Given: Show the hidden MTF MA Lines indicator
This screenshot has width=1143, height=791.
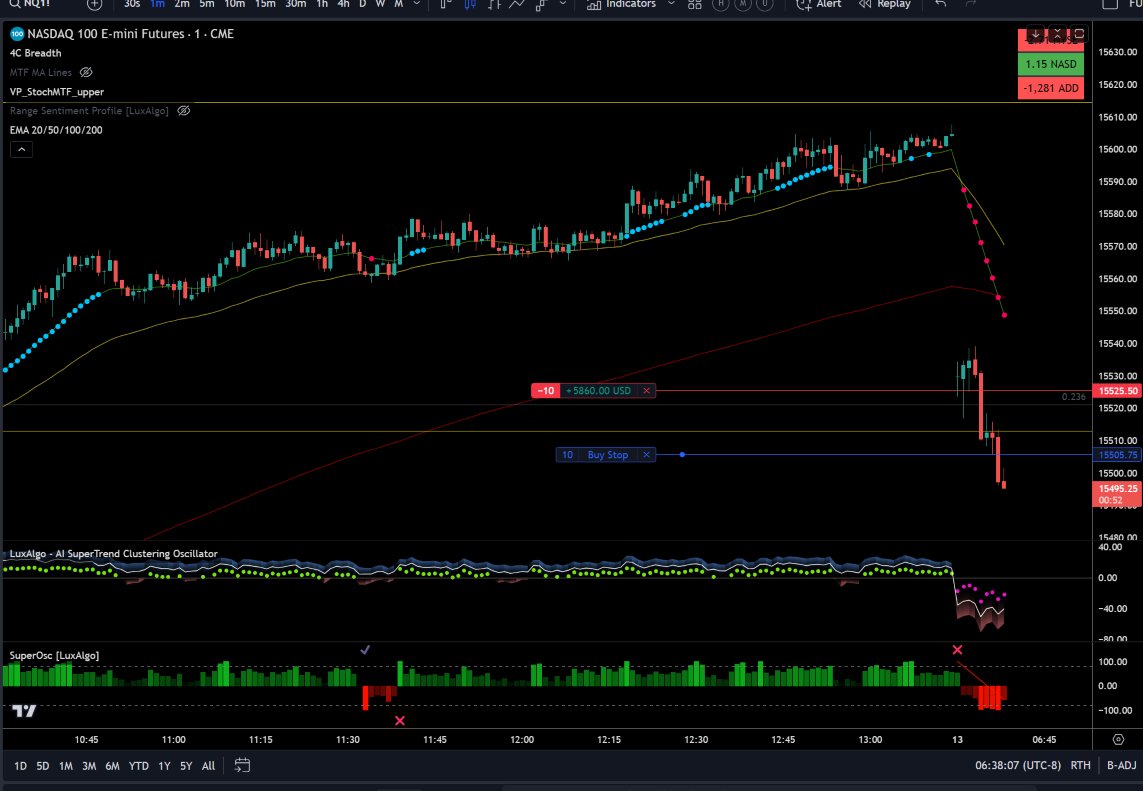Looking at the screenshot, I should pos(86,72).
